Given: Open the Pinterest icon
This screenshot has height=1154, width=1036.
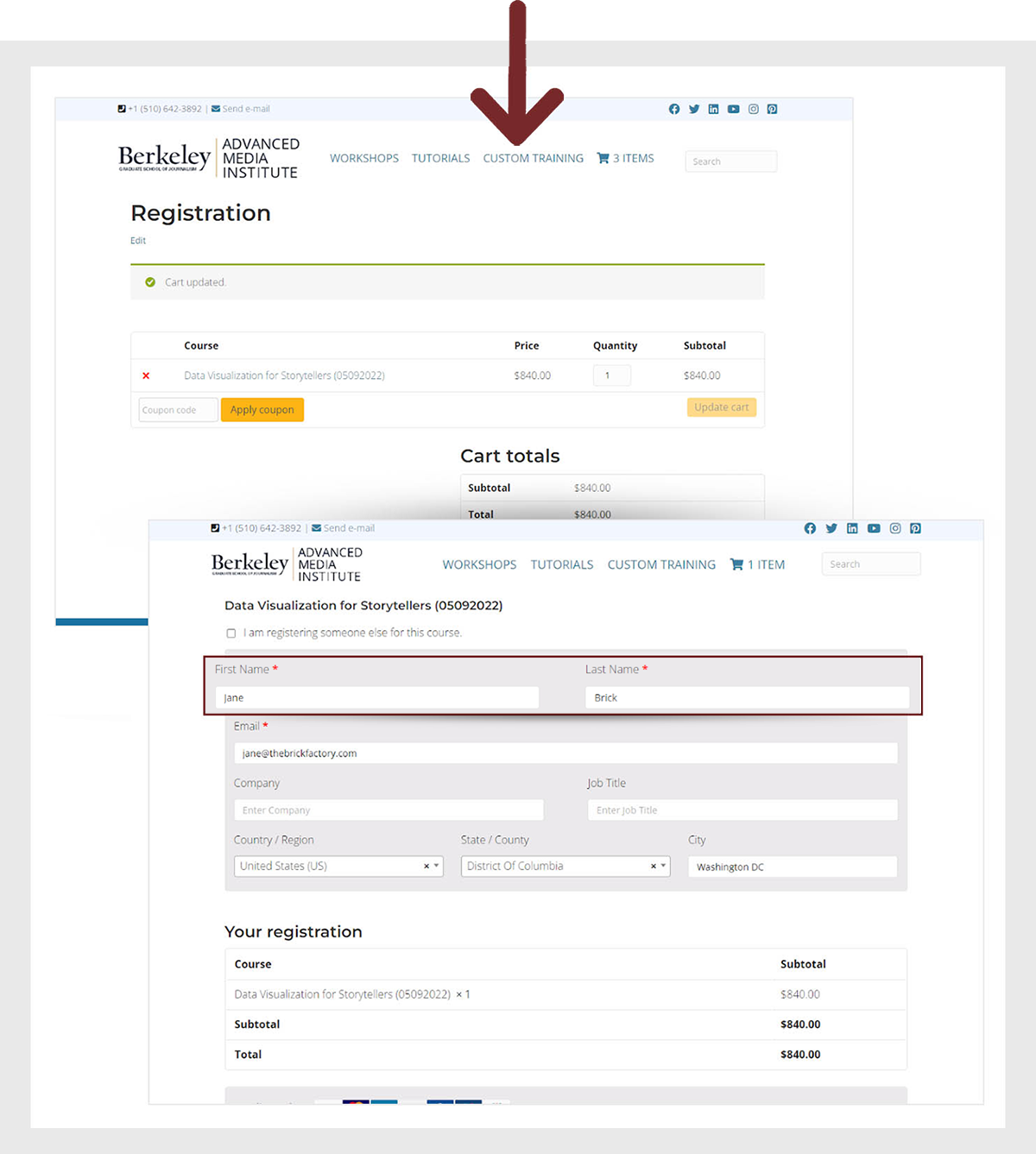Looking at the screenshot, I should 772,109.
